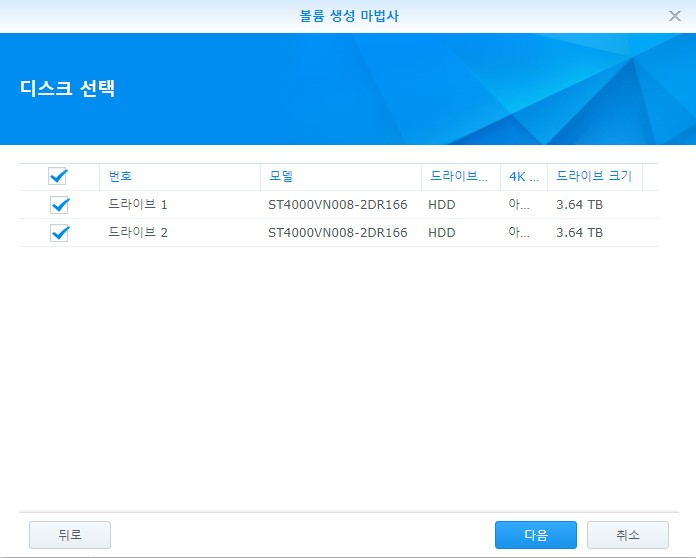Click the model ST4000VN008-2DR166 in 드라이브 2 row

click(x=337, y=233)
